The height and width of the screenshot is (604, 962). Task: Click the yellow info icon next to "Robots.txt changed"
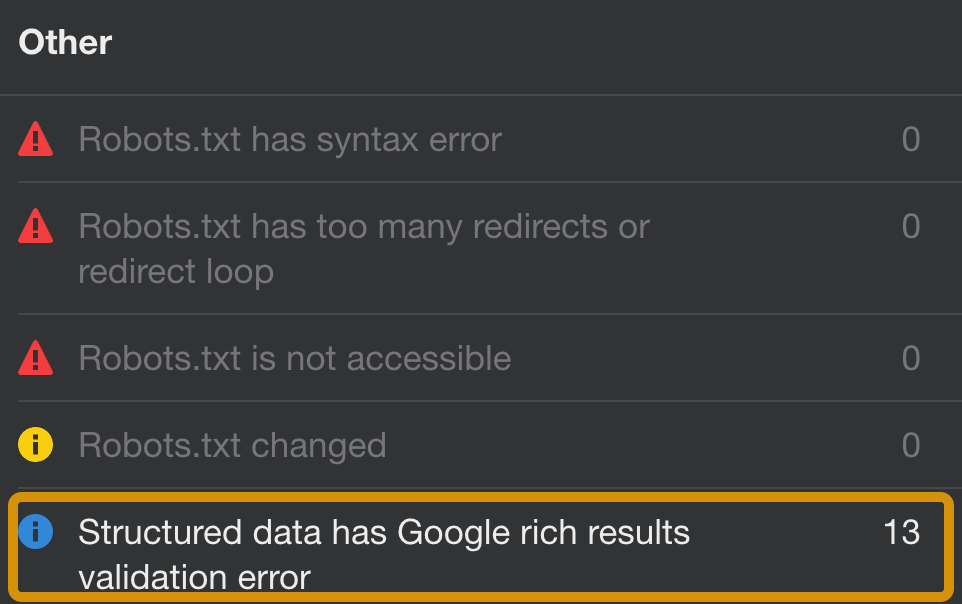tap(36, 445)
